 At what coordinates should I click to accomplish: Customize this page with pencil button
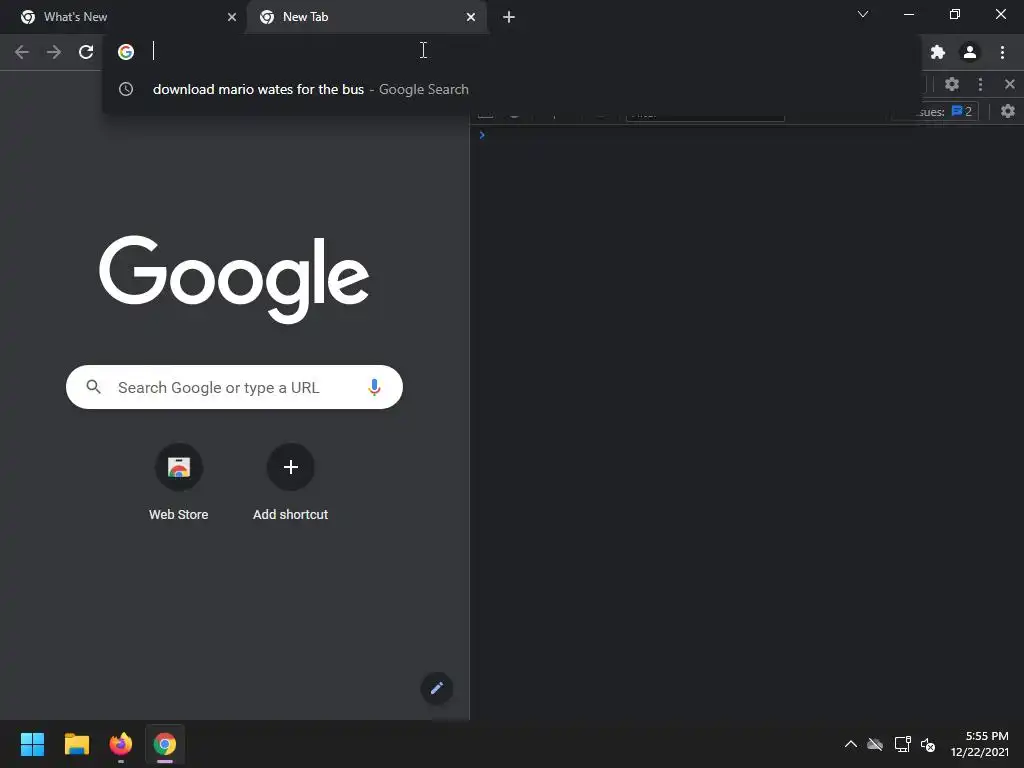tap(437, 688)
